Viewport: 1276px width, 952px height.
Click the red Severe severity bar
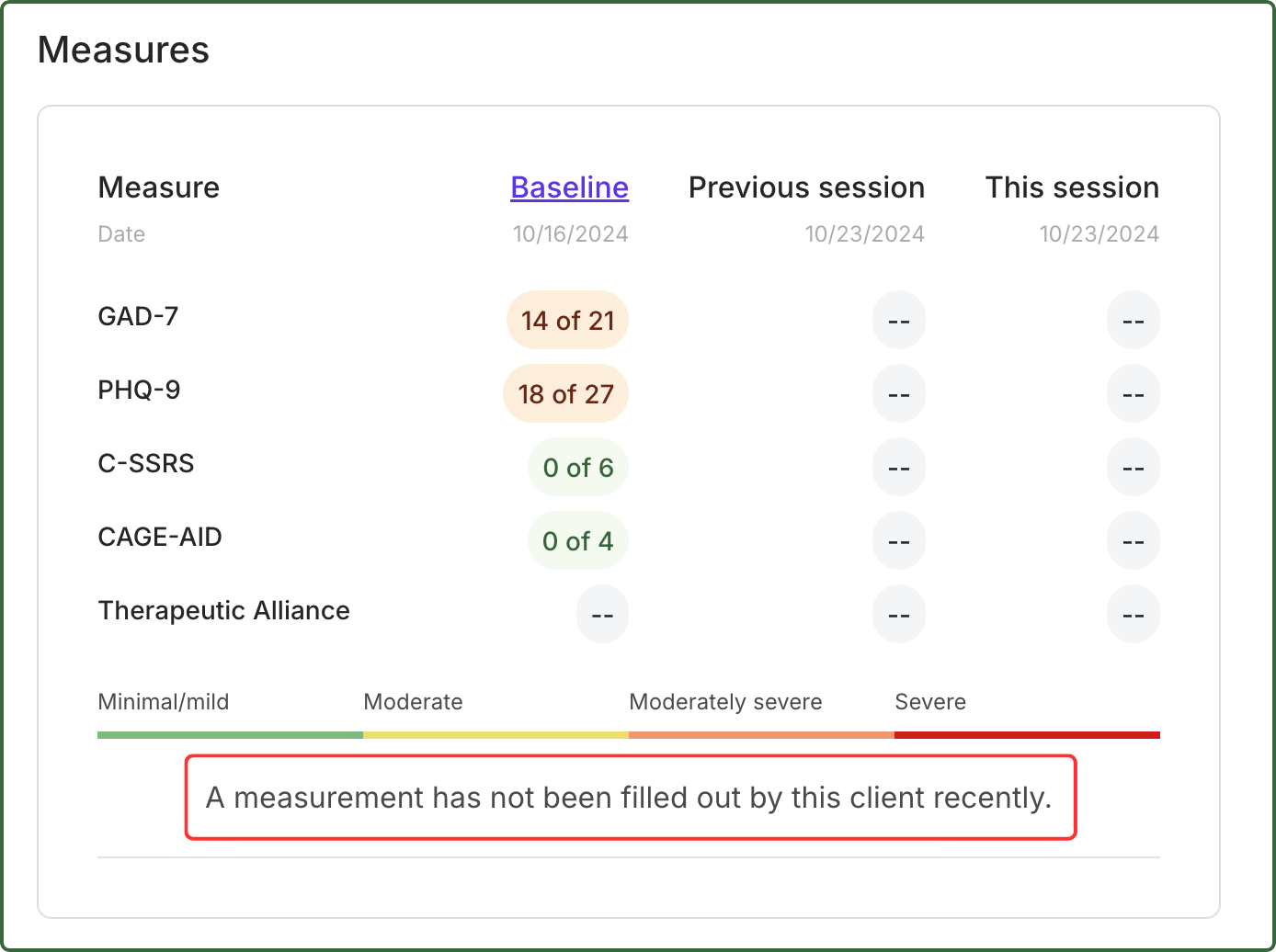tap(1027, 735)
